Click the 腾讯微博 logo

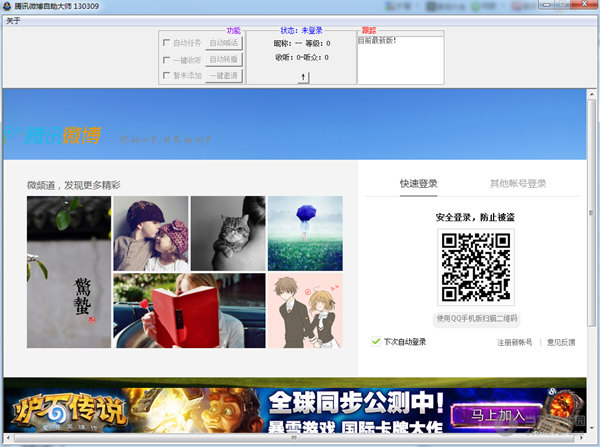tap(52, 135)
